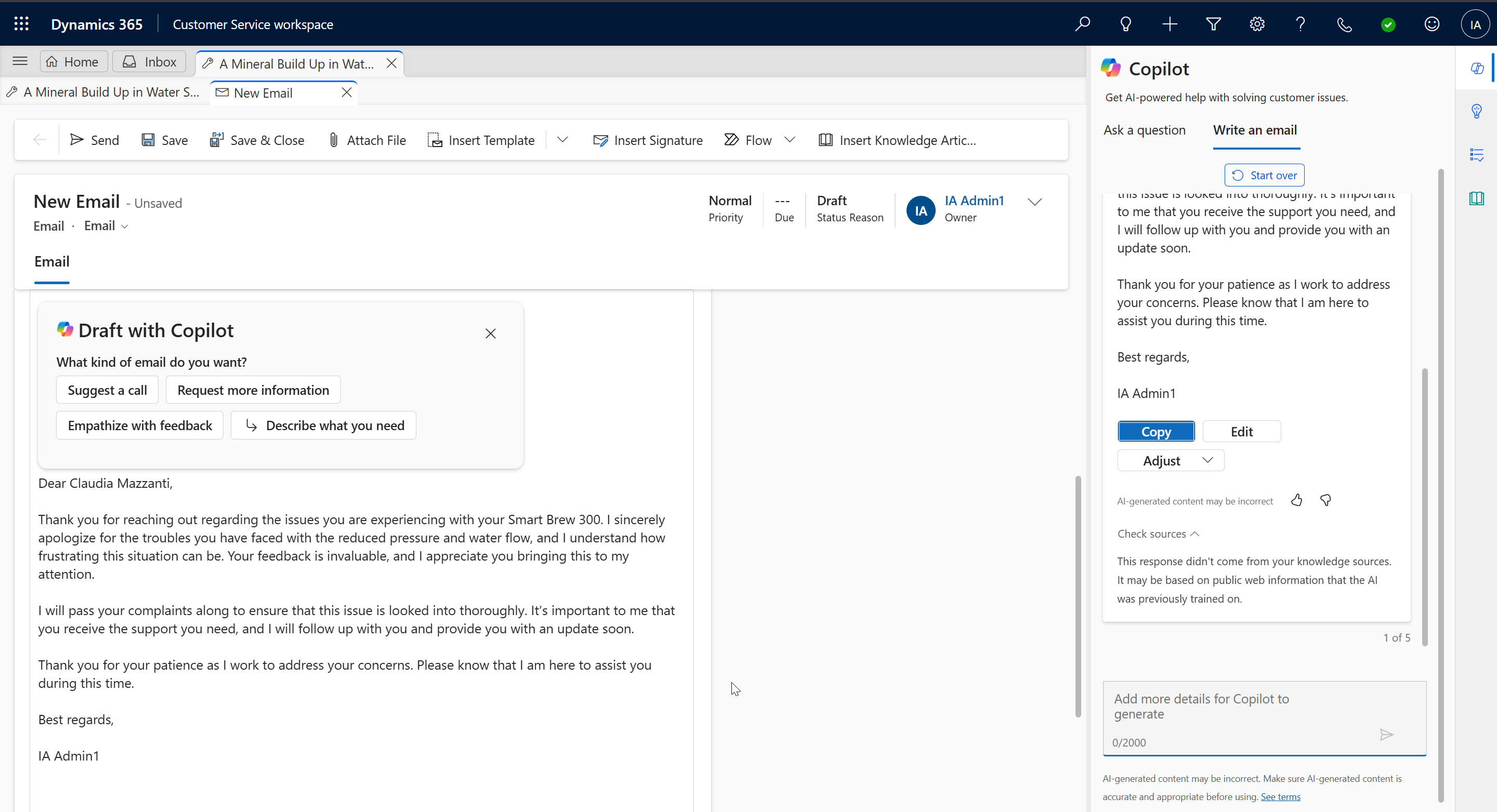Viewport: 1497px width, 812px height.
Task: Click the Copilot details input field
Action: [x=1265, y=718]
